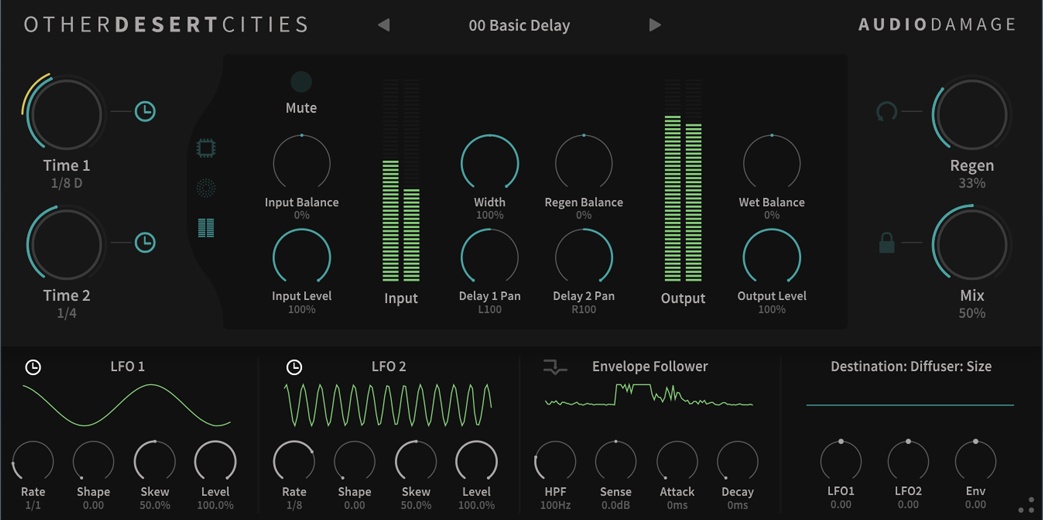Click the Wet Balance knob
This screenshot has height=520, width=1043.
tap(772, 163)
